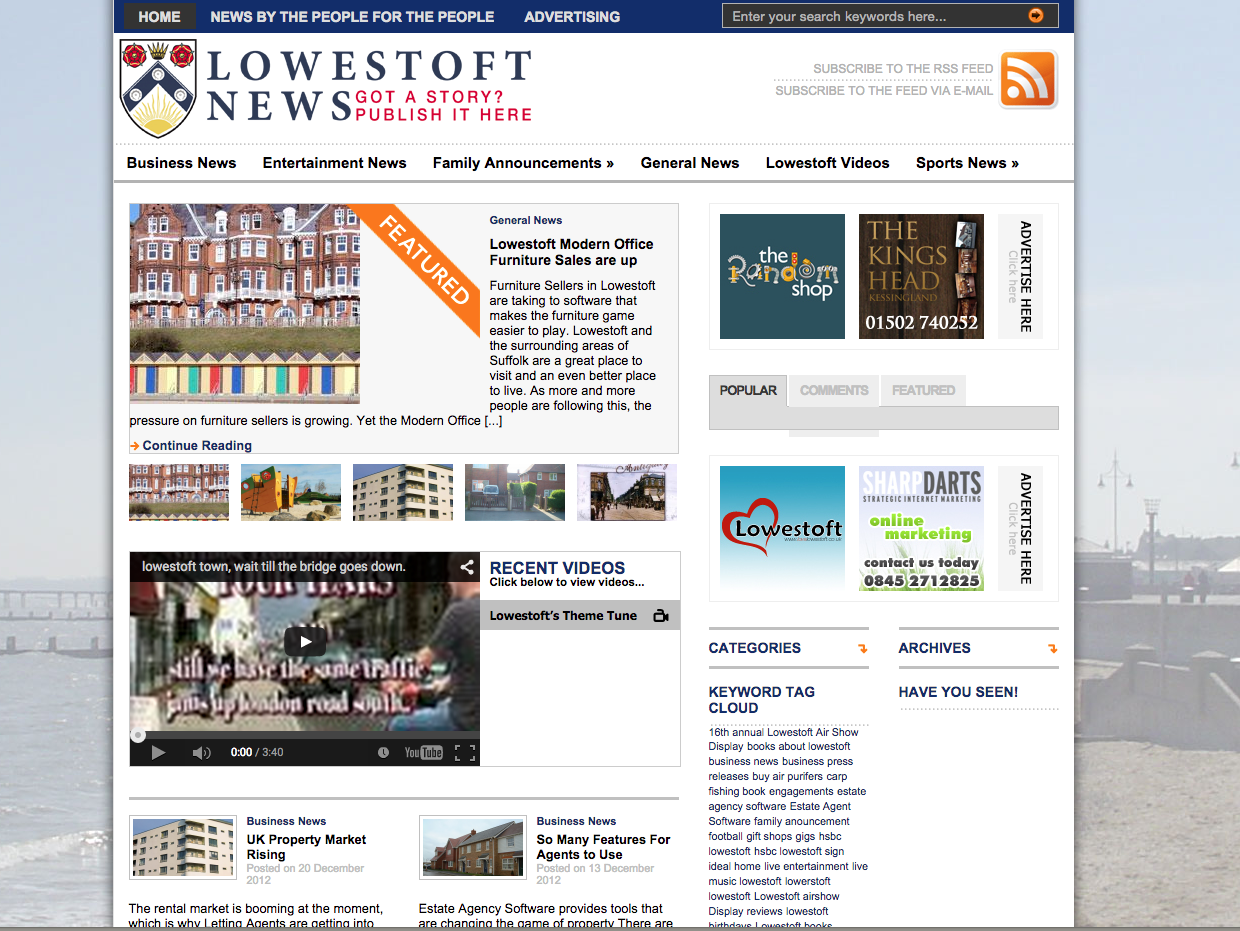This screenshot has height=931, width=1240.
Task: Click Continue Reading link
Action: [x=197, y=446]
